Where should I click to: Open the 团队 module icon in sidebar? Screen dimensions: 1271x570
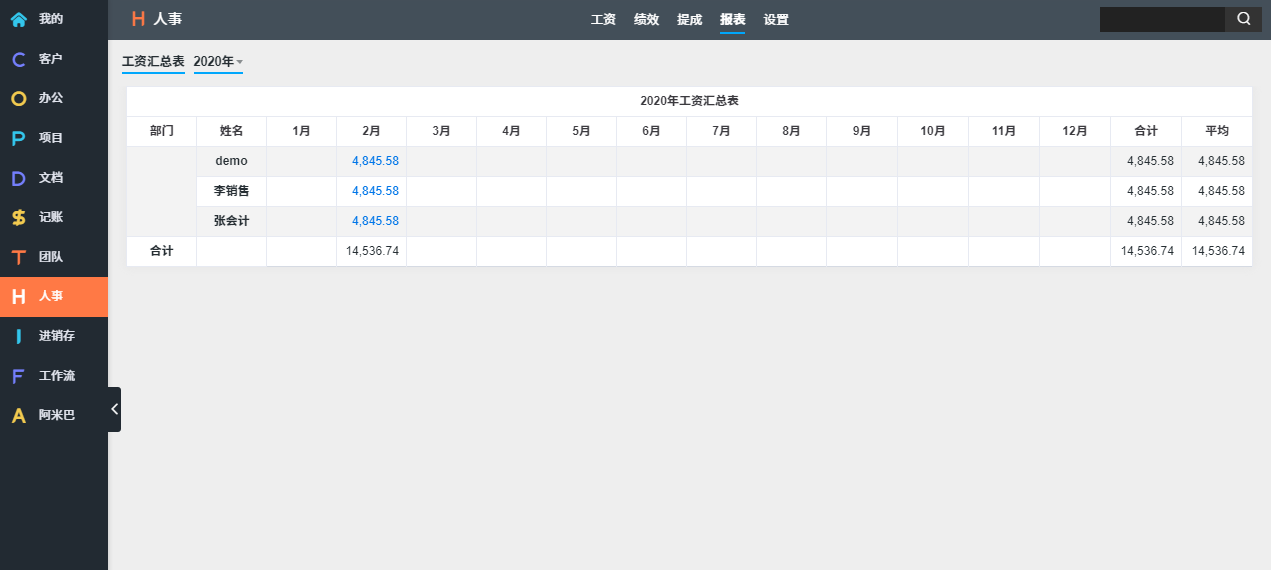pos(18,257)
